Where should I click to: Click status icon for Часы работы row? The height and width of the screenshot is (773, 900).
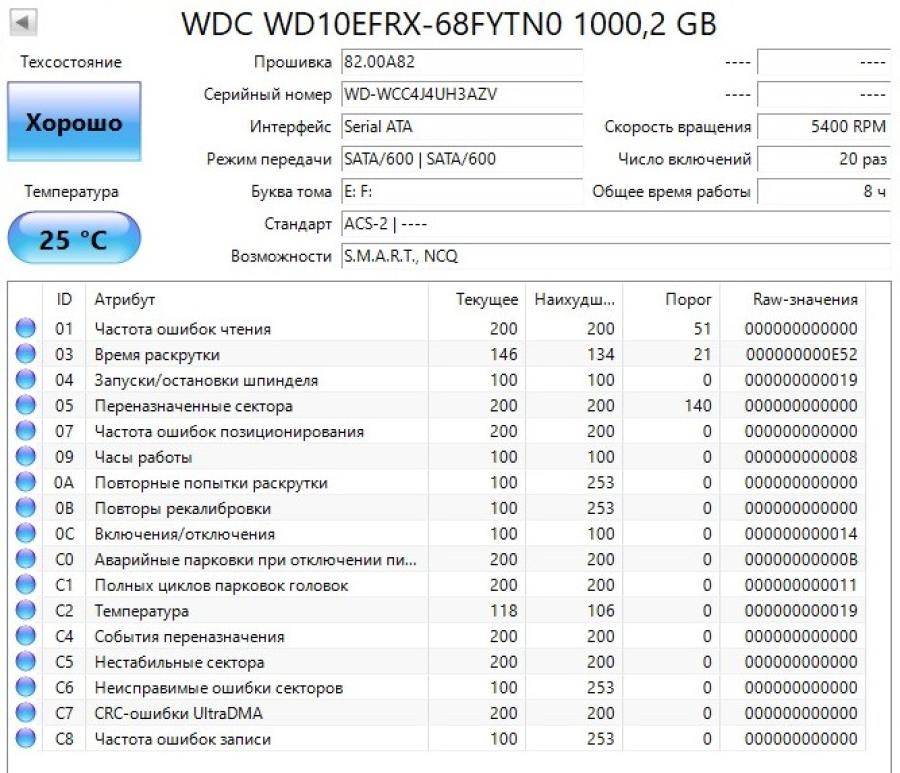25,456
